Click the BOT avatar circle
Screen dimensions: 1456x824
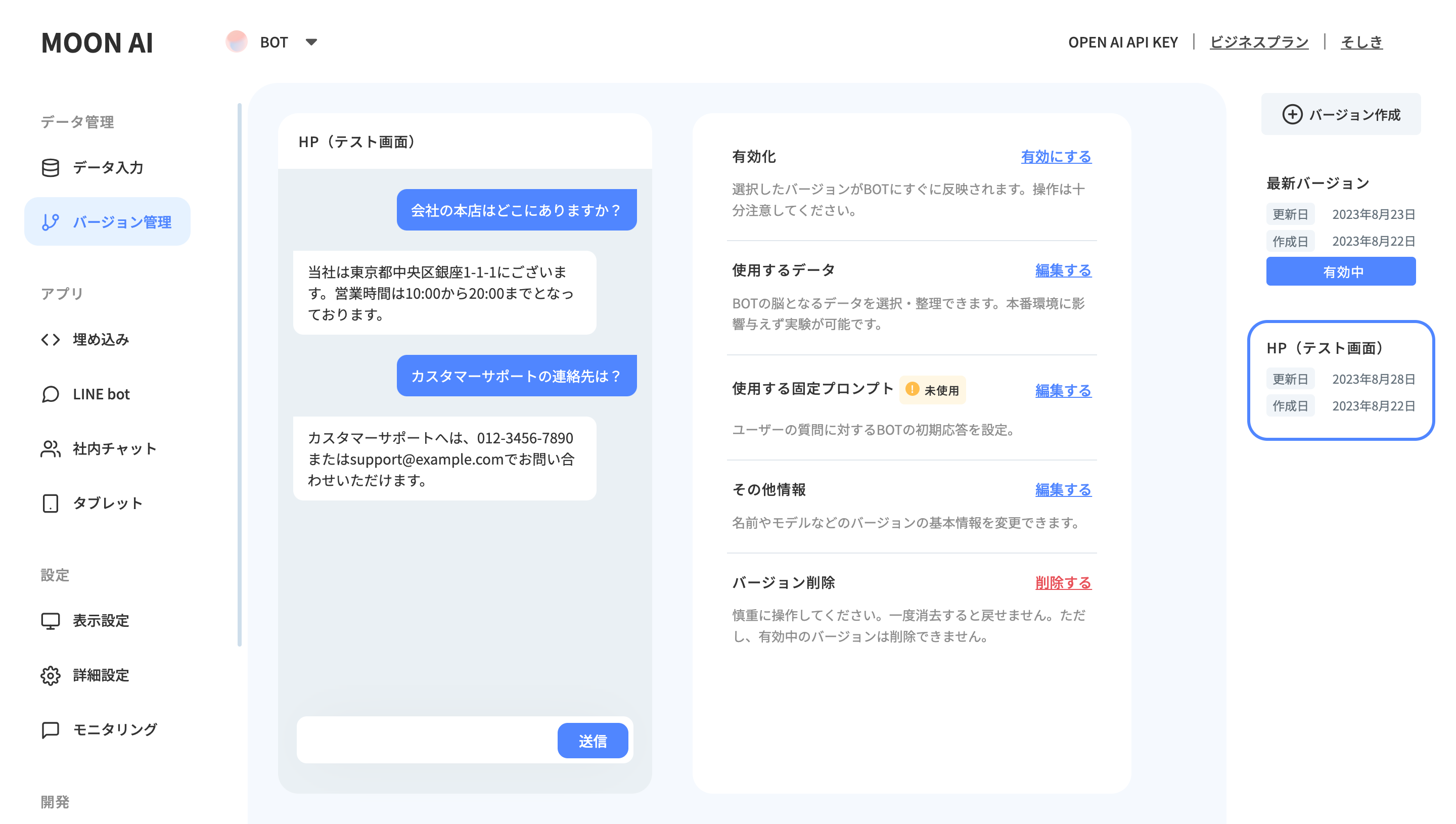pyautogui.click(x=237, y=42)
